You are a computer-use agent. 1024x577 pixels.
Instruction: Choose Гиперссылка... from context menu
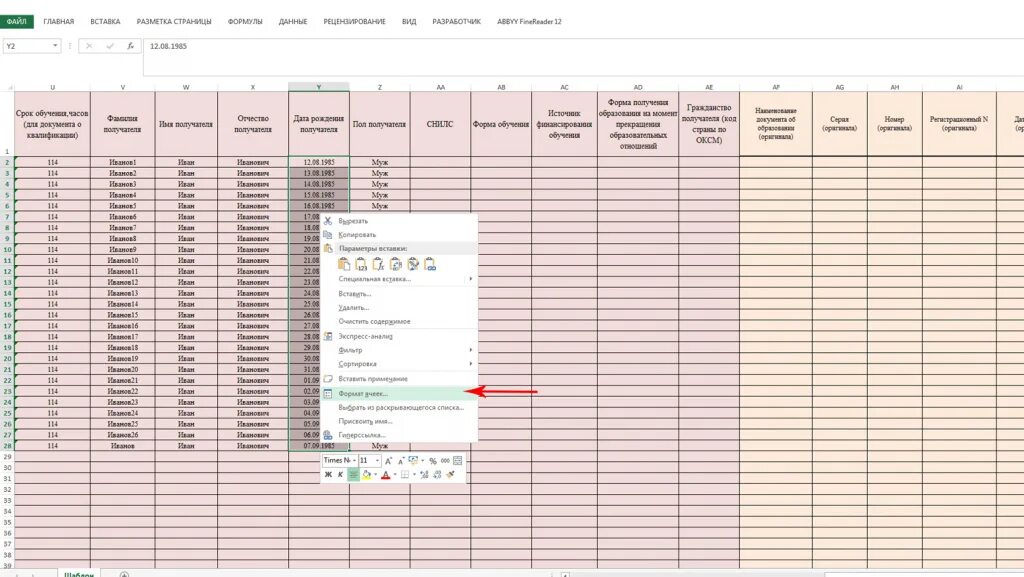click(x=399, y=435)
